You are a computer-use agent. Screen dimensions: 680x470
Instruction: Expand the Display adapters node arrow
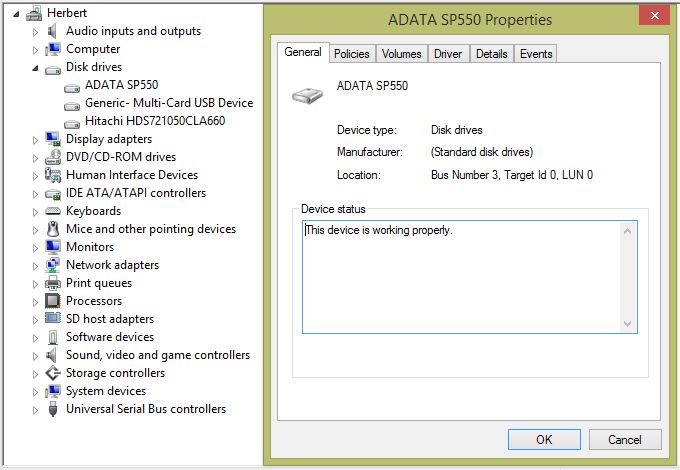pos(36,140)
